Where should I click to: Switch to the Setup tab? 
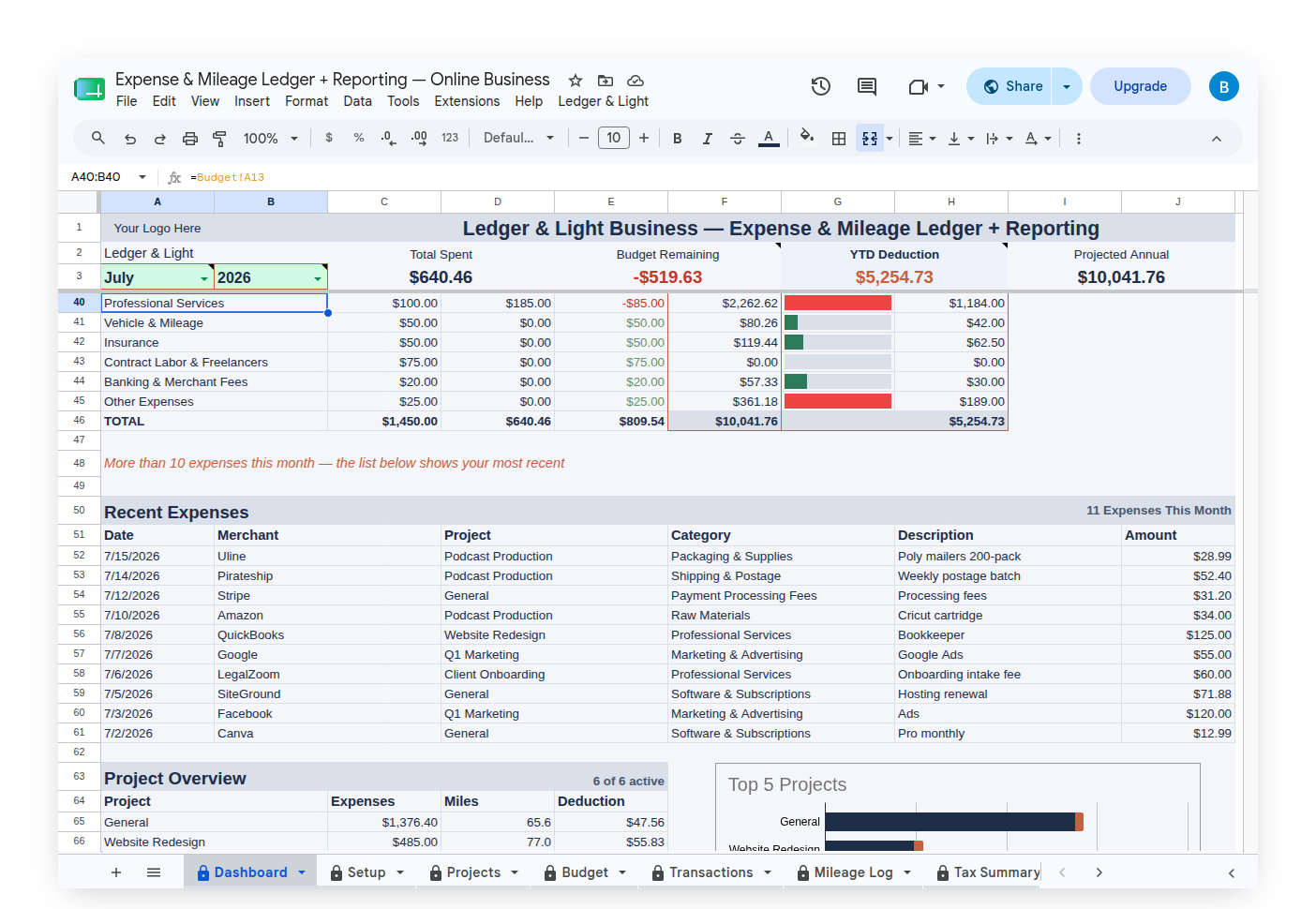pyautogui.click(x=366, y=872)
